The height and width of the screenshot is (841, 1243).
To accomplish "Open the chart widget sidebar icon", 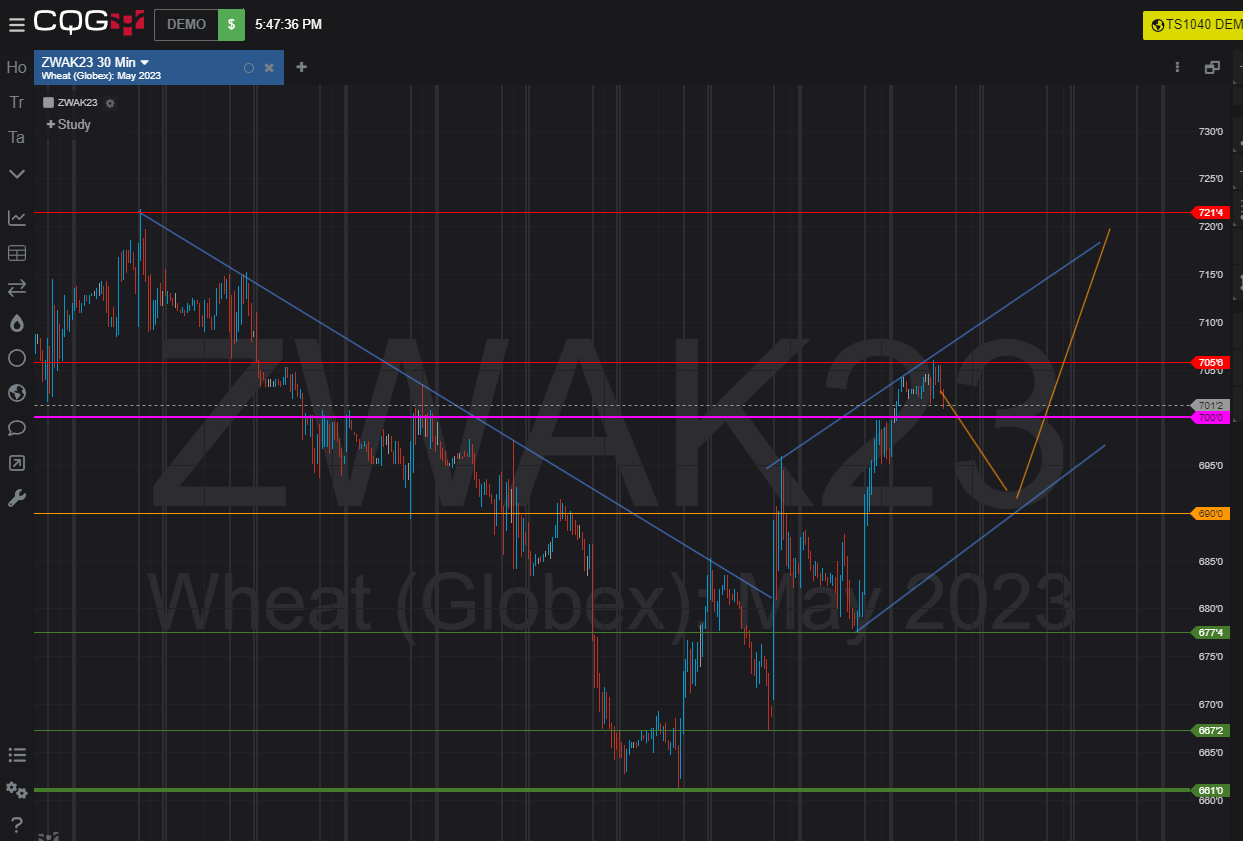I will point(17,218).
